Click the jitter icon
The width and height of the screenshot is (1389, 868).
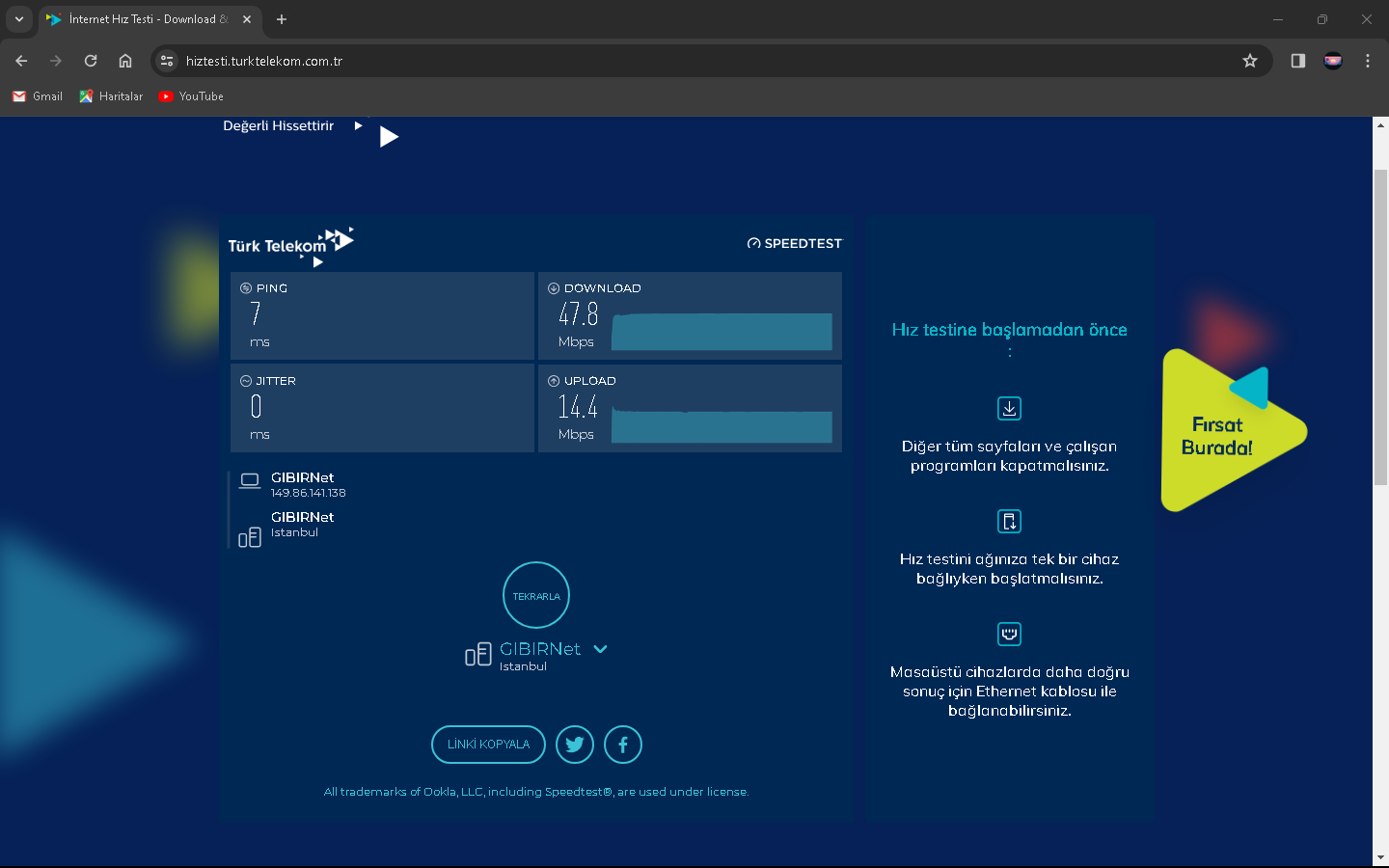coord(246,381)
